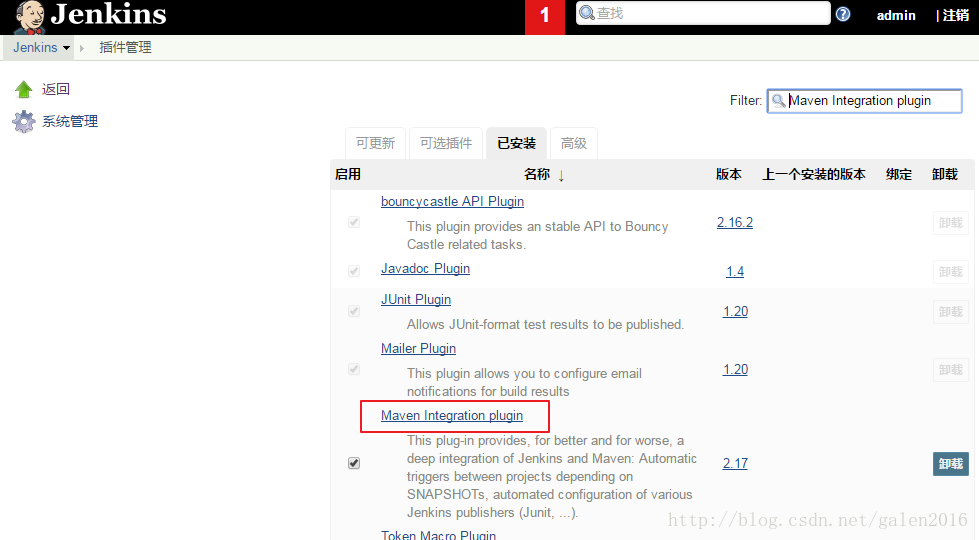Open the JUnit Plugin link
Screen dimensions: 979x540
416,300
